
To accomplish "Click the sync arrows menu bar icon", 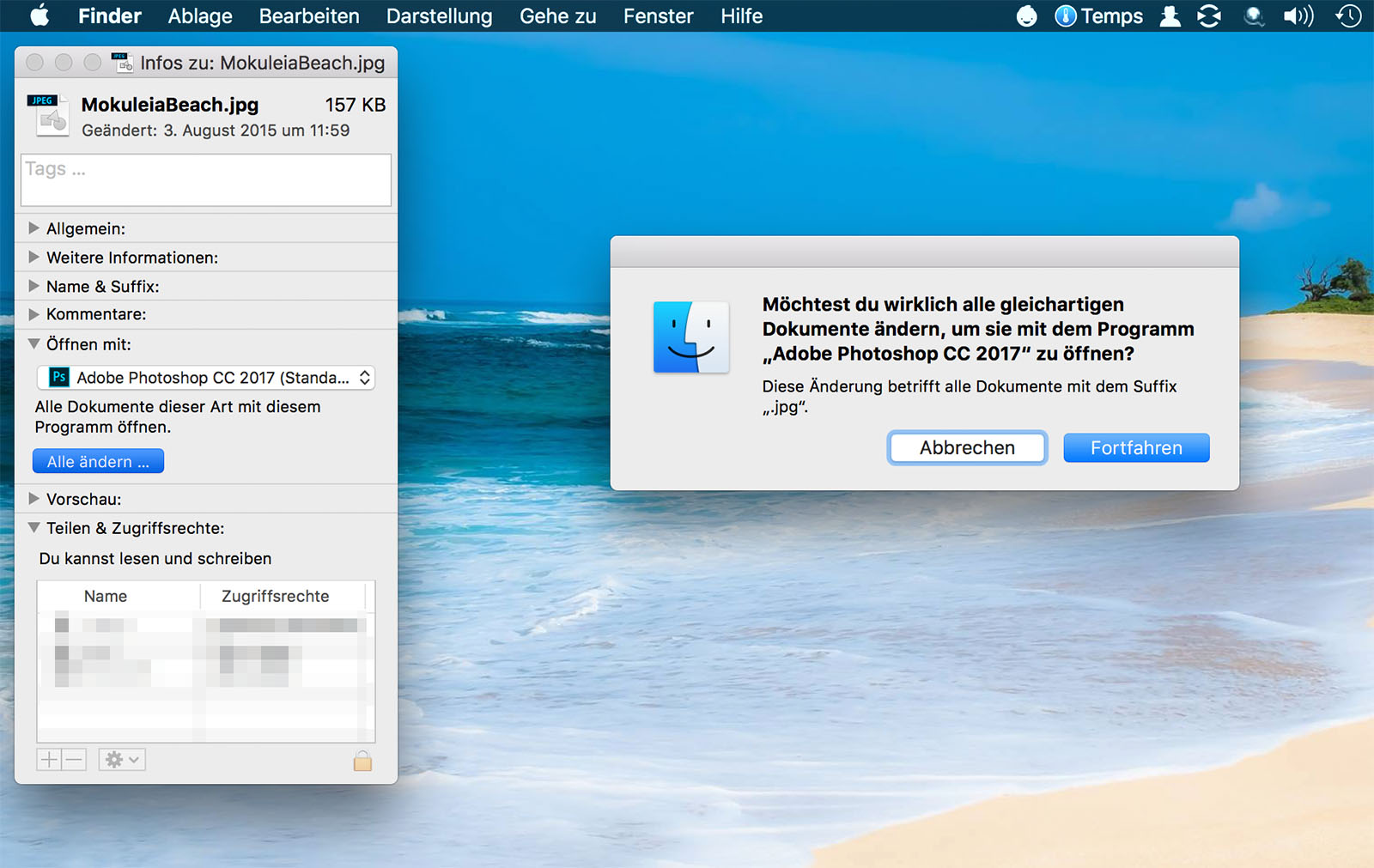I will [1209, 16].
